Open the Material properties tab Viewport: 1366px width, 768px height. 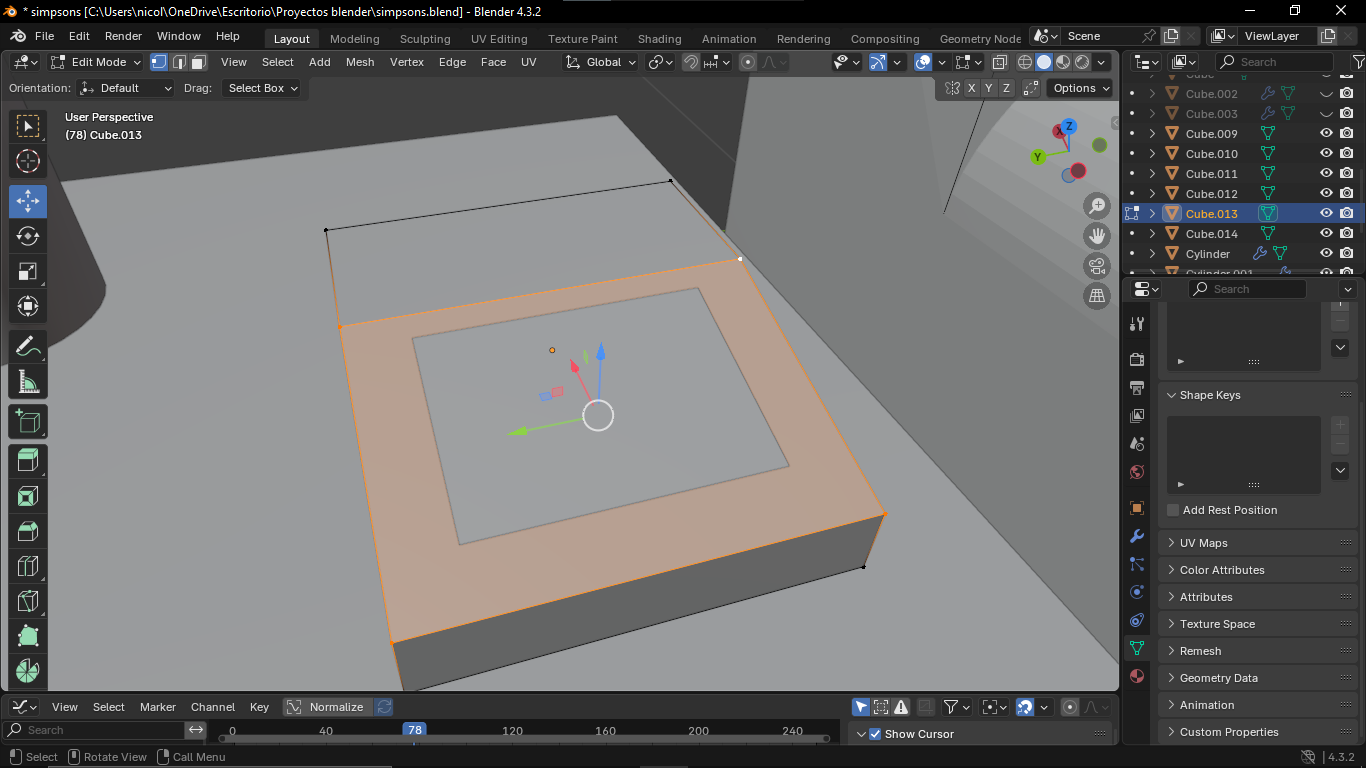pyautogui.click(x=1137, y=676)
